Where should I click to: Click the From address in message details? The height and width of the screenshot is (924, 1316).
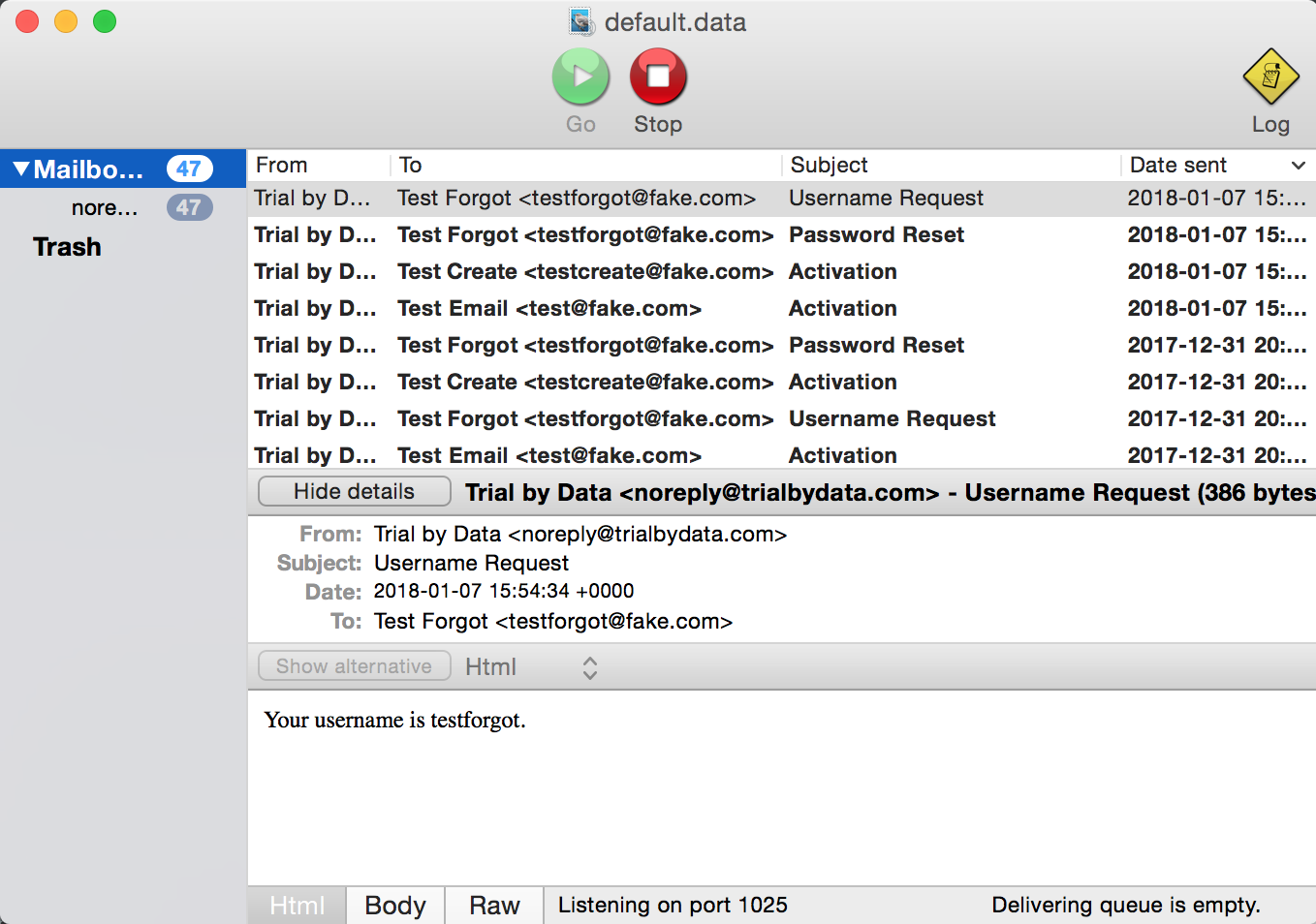click(x=580, y=535)
